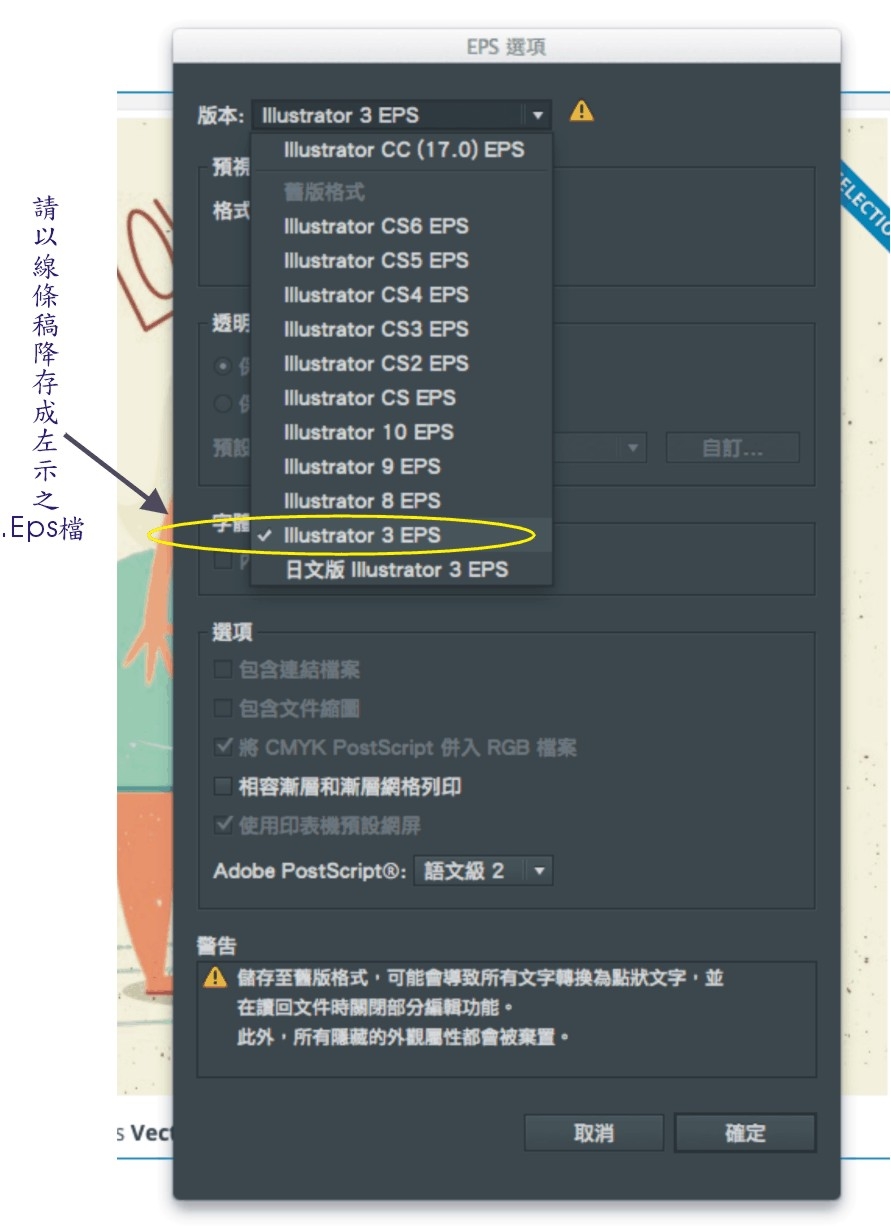Choose 日文版 Illustrator 3 EPS

click(396, 570)
